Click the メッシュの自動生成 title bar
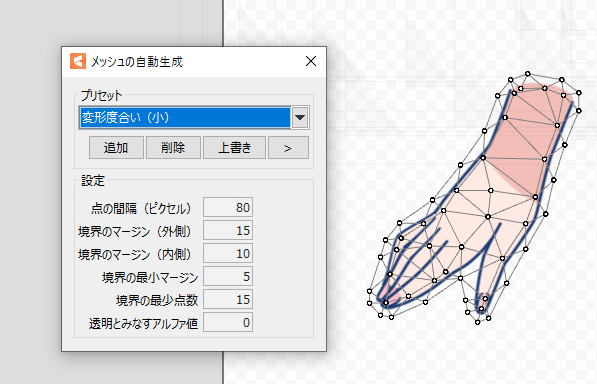Screen dimensions: 597x384 point(194,62)
